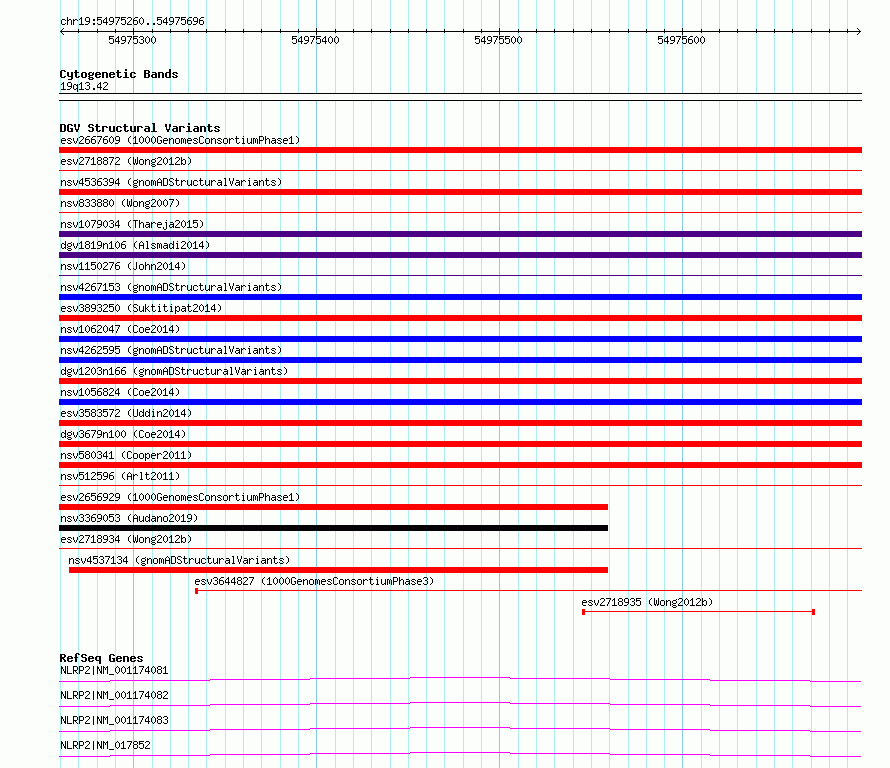This screenshot has width=890, height=768.
Task: Select the nsv1056824 (Coe2014) label
Action: pos(120,392)
